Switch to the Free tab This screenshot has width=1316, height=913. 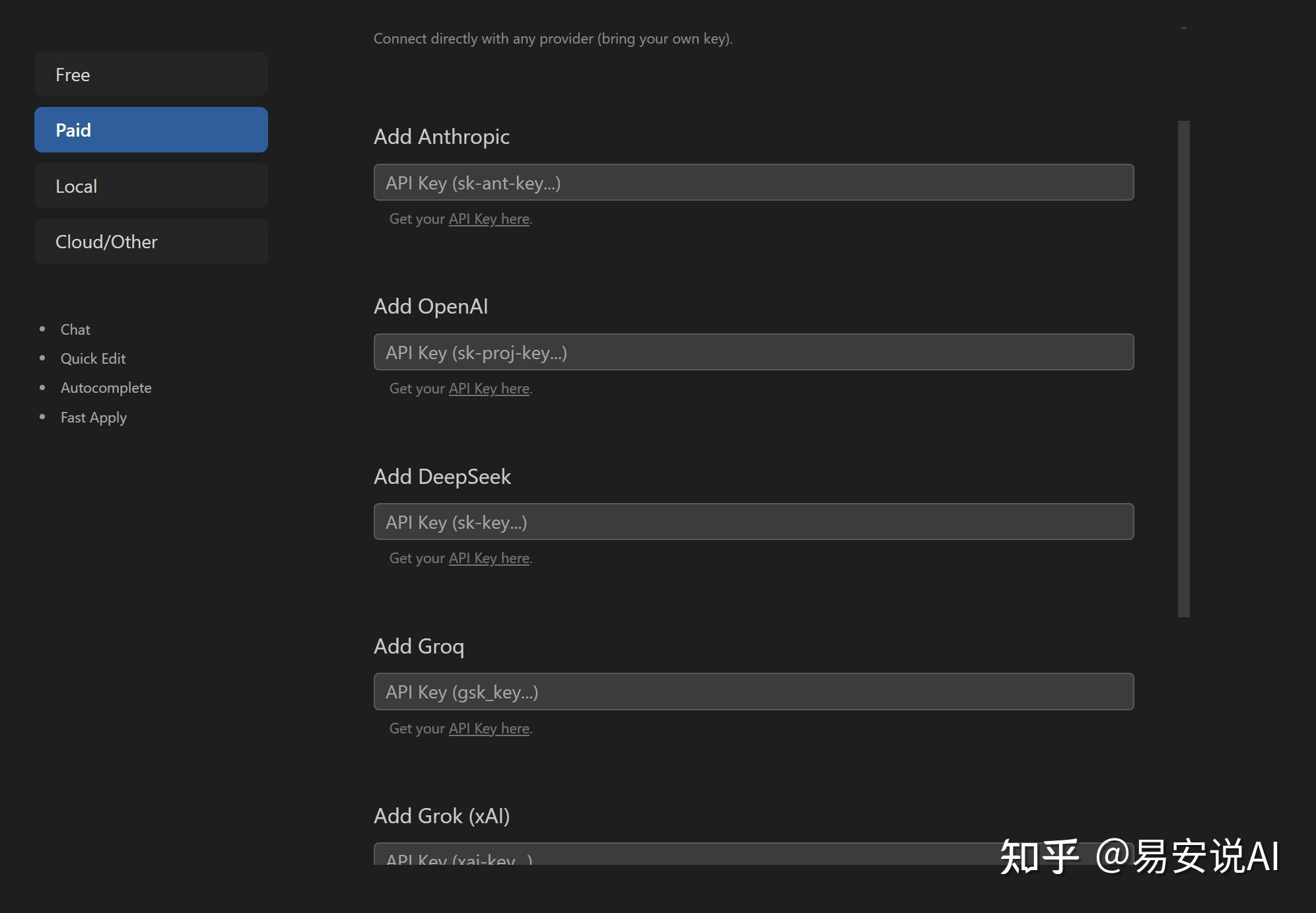(151, 74)
